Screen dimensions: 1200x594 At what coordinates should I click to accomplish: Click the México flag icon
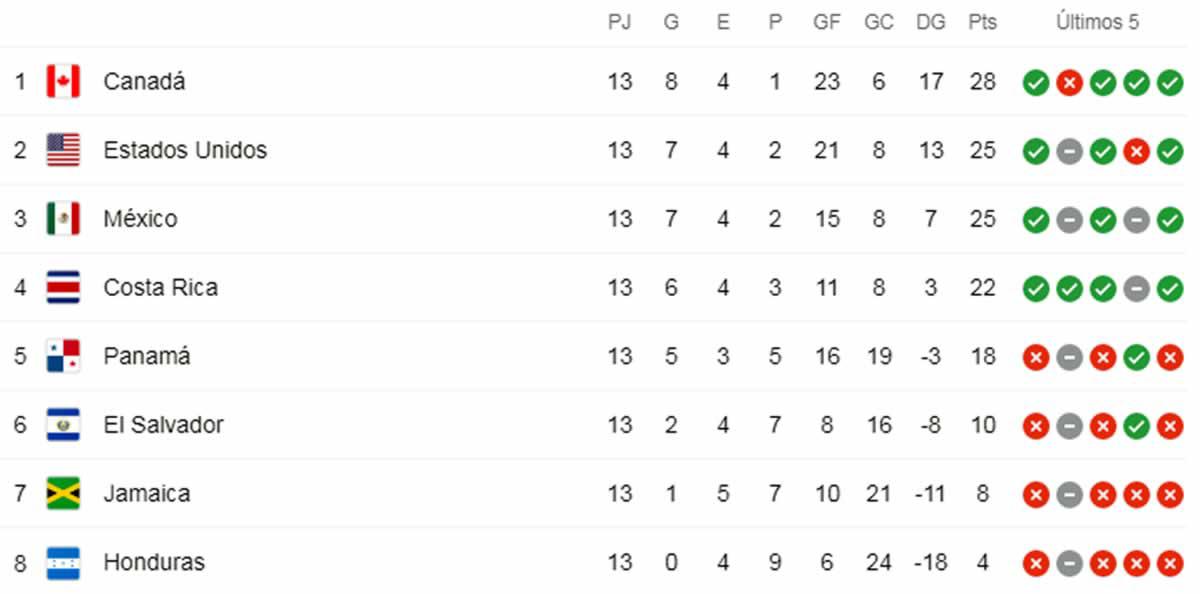[63, 218]
